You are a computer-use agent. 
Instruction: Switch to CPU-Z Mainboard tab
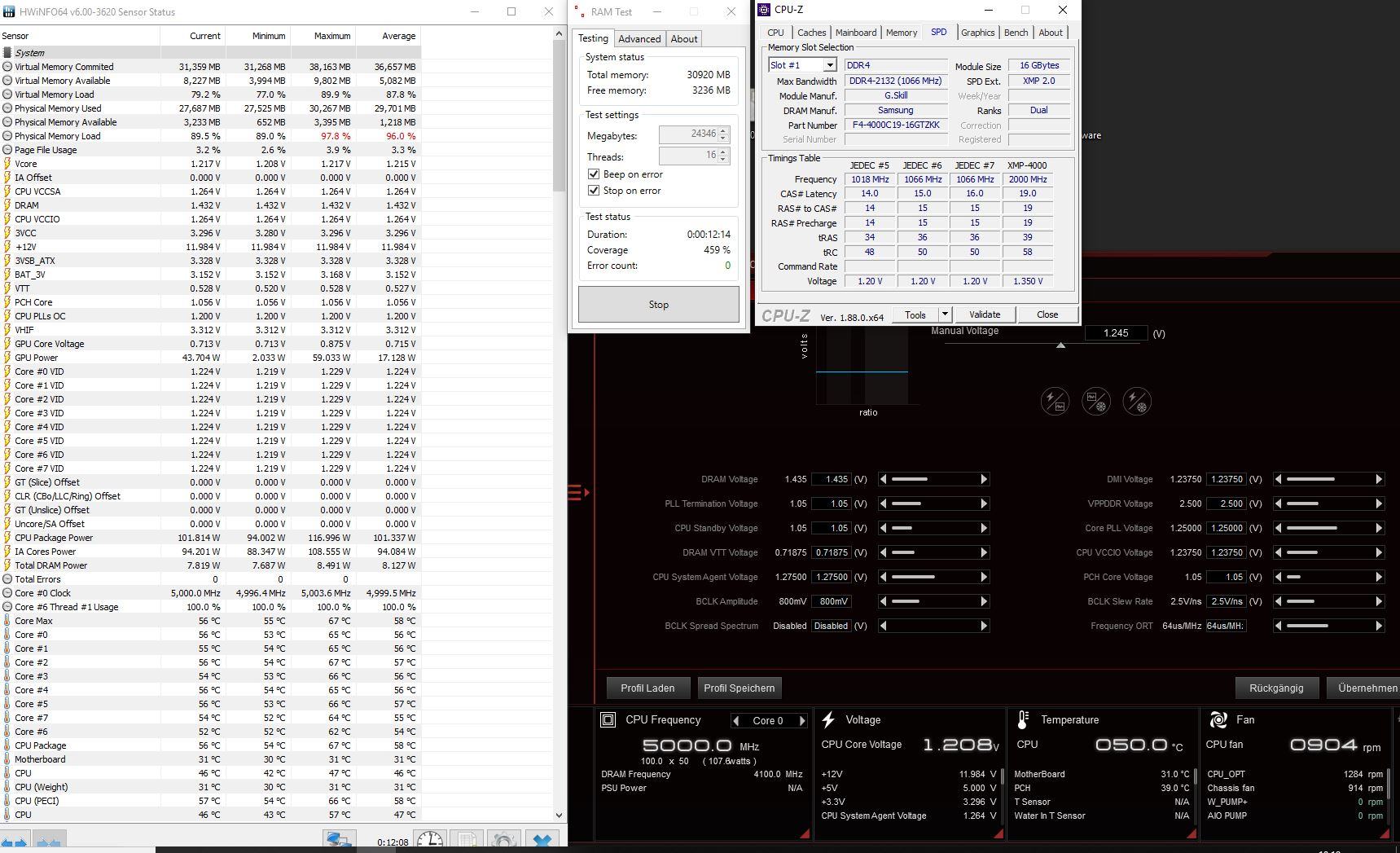pos(856,33)
